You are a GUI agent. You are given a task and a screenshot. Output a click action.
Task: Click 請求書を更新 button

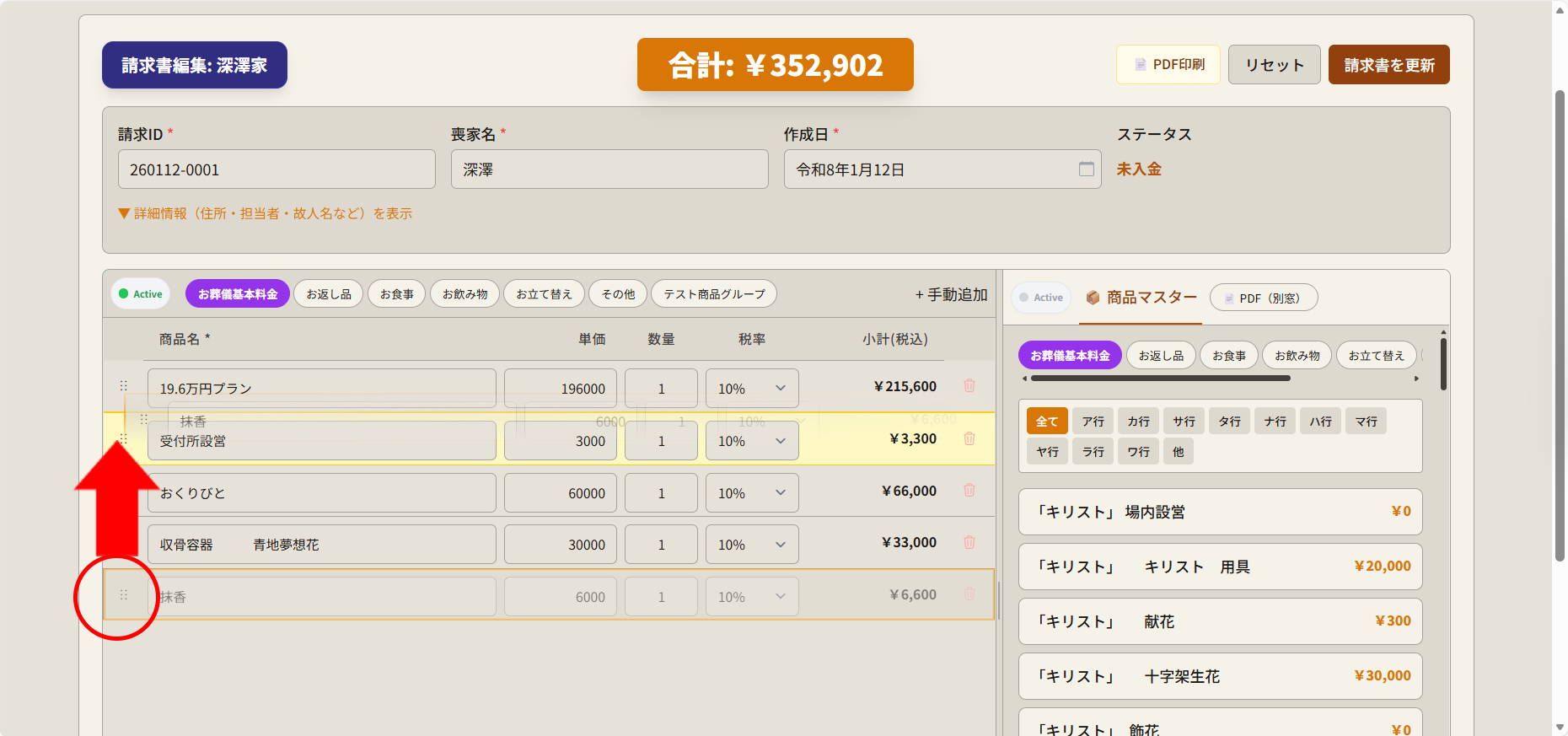point(1388,65)
